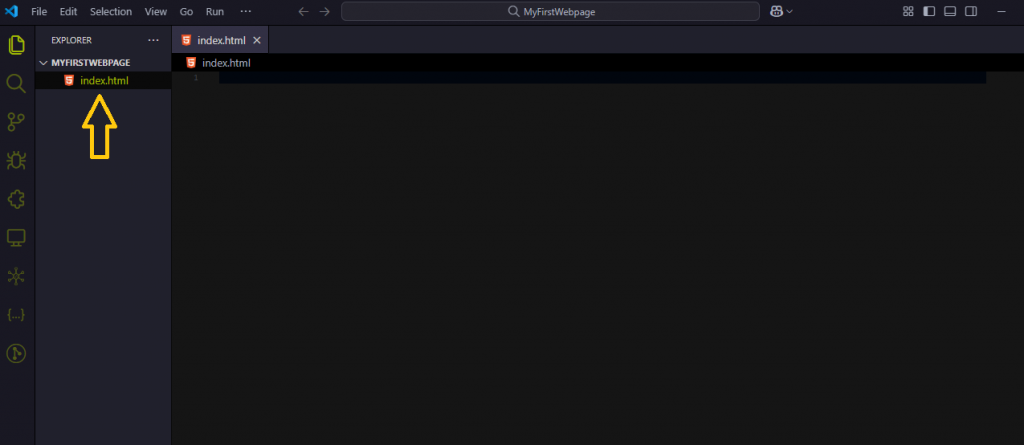Viewport: 1024px width, 445px height.
Task: Close the index.html editor tab
Action: coord(257,40)
